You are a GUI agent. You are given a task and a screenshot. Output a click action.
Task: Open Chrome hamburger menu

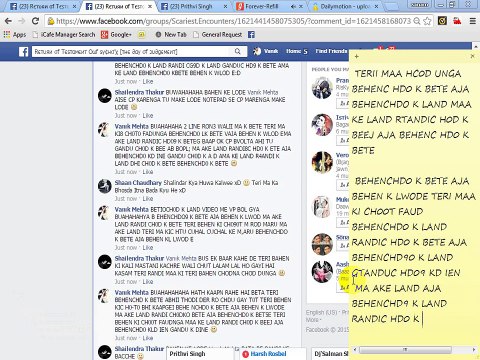point(473,21)
